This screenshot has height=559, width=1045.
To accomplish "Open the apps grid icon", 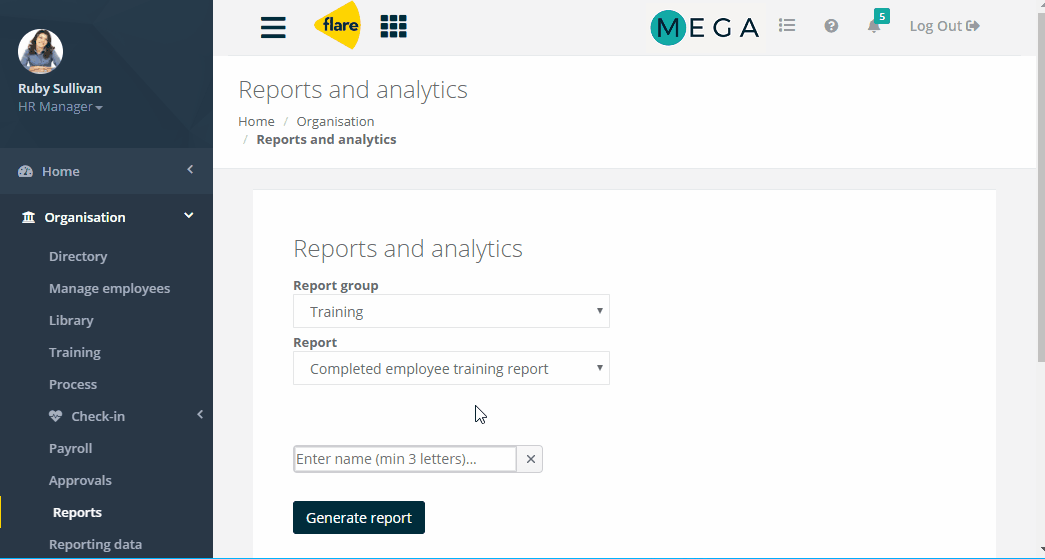I will 393,27.
